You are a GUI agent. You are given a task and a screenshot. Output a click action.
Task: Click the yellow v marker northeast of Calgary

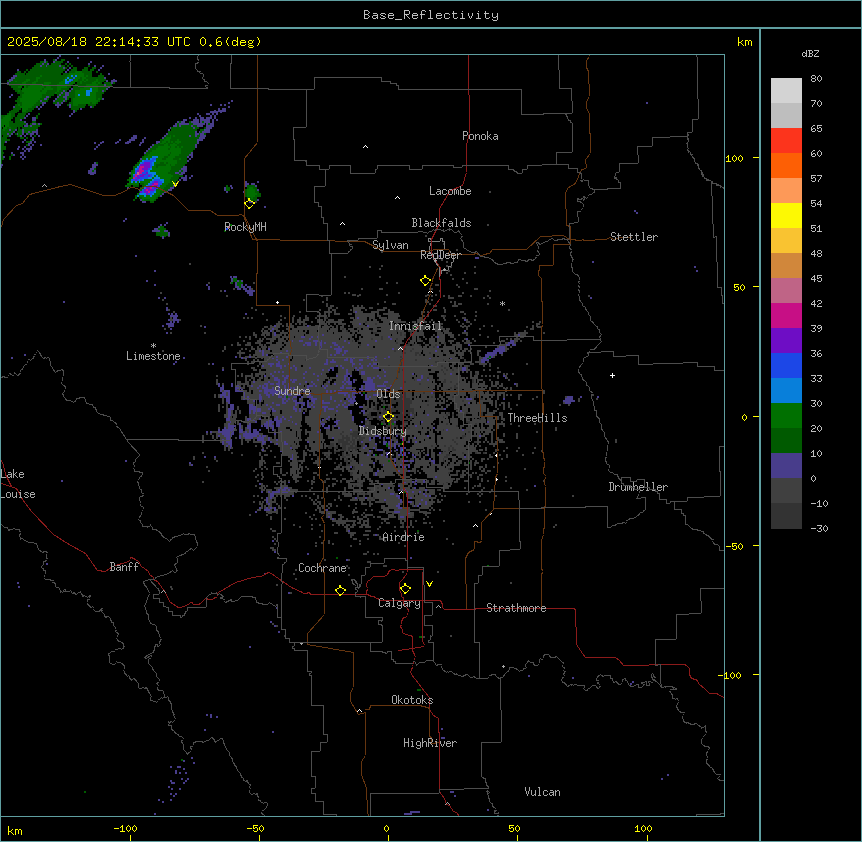click(429, 584)
